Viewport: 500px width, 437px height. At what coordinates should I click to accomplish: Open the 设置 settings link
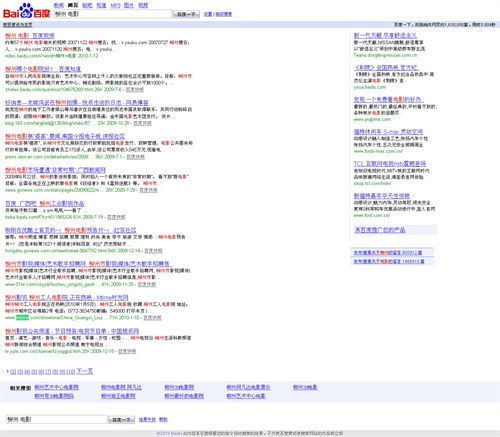[x=208, y=14]
